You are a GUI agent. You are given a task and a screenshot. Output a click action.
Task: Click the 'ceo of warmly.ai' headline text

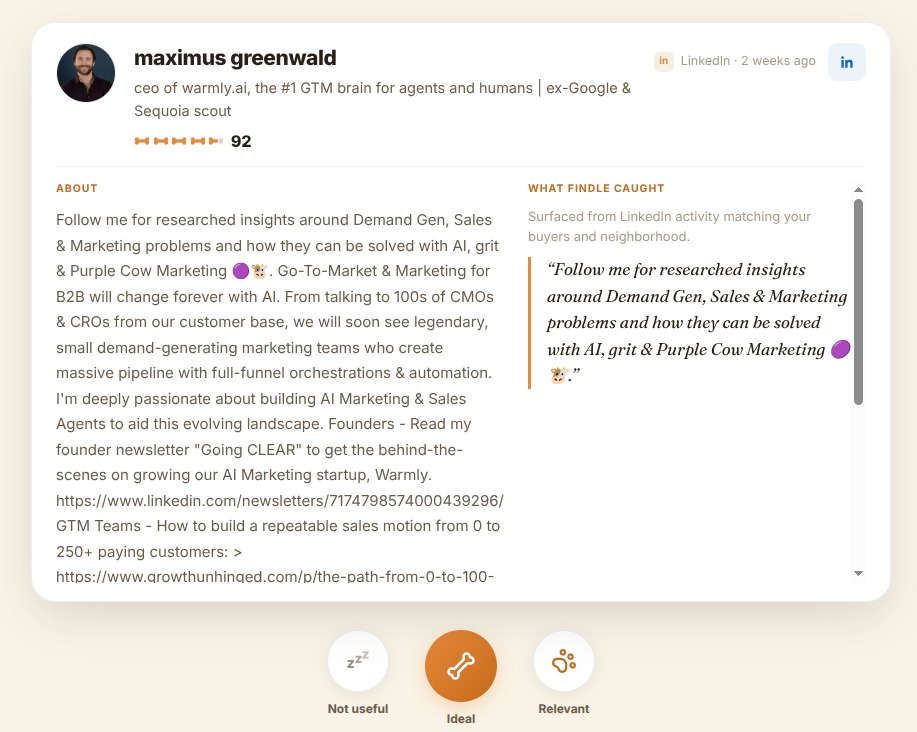[x=382, y=99]
